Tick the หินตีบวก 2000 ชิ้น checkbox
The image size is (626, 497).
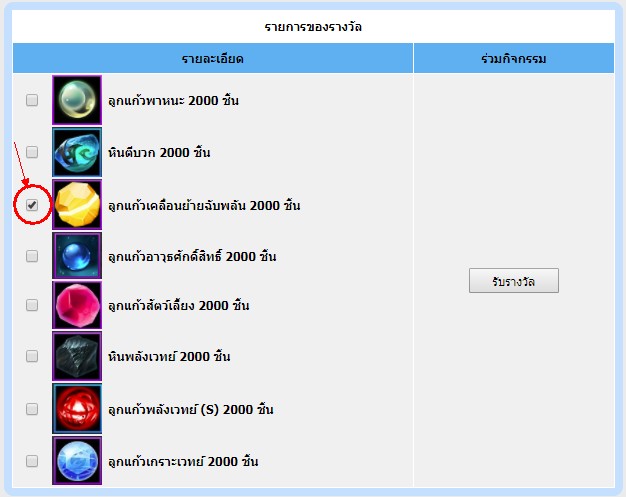[x=32, y=152]
